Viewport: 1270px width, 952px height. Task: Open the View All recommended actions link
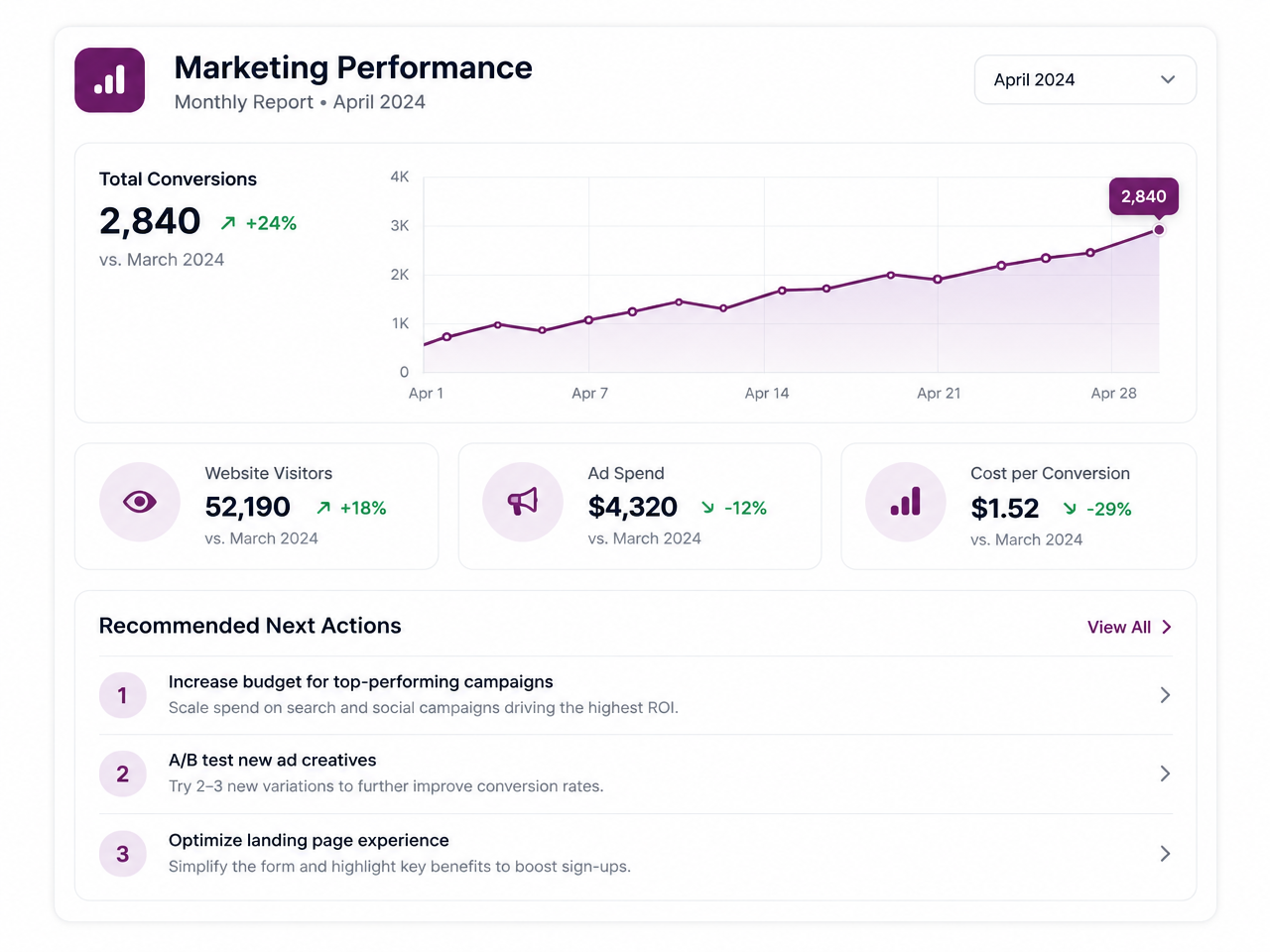tap(1129, 627)
